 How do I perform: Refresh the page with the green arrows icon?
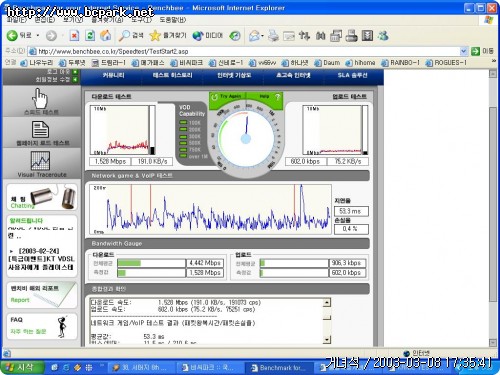pos(90,35)
